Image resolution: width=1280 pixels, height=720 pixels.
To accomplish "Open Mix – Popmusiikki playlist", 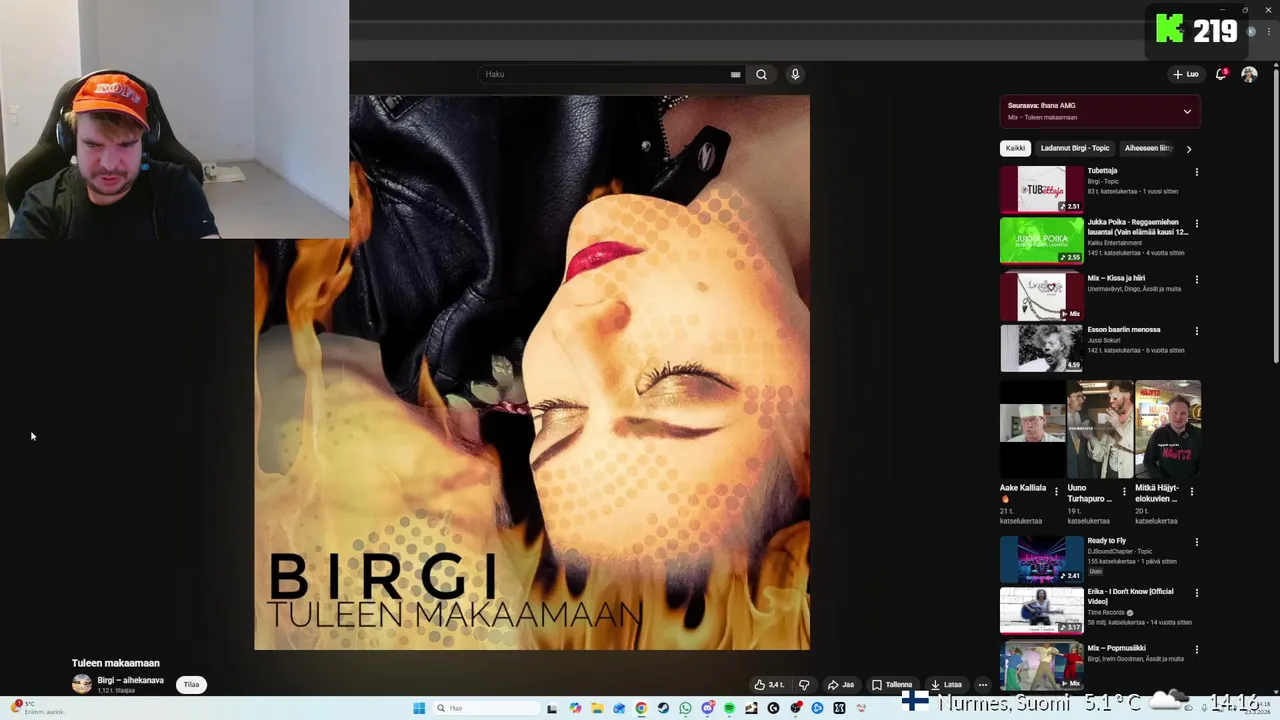I will [x=1041, y=665].
